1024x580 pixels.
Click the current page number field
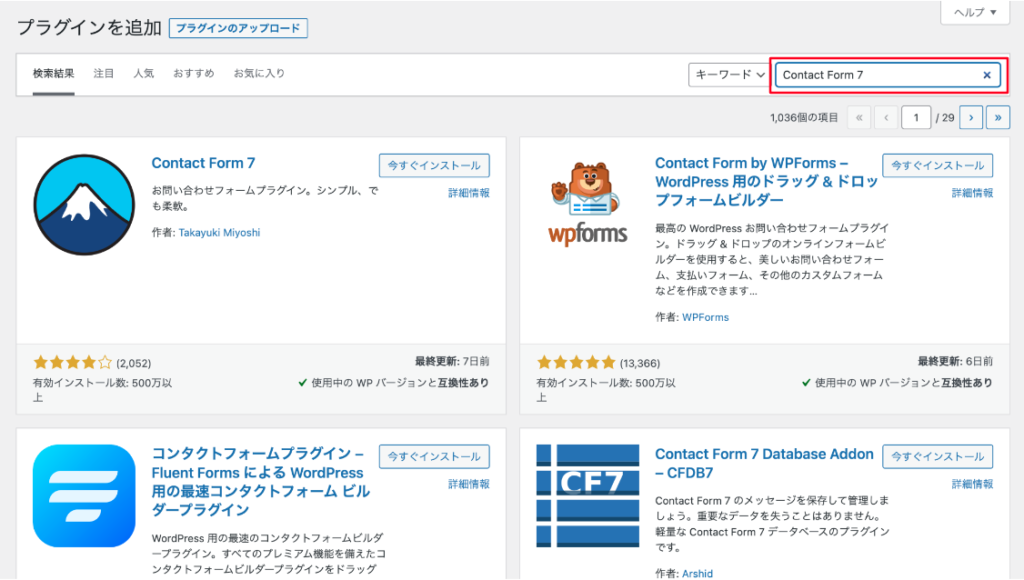click(915, 118)
